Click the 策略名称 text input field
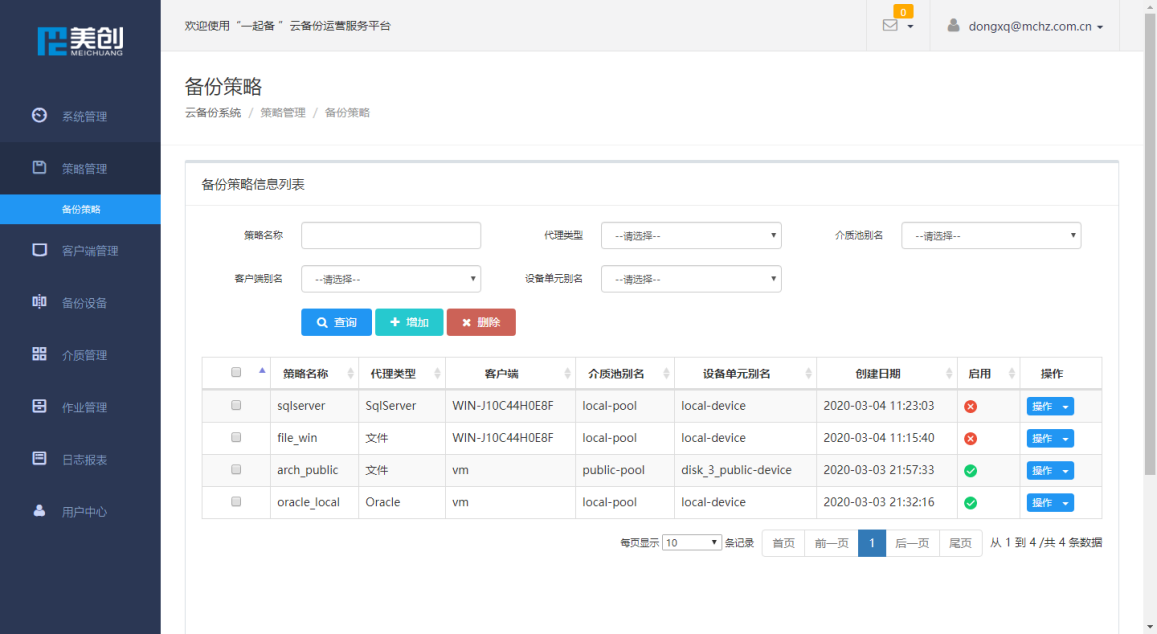The width and height of the screenshot is (1157, 634). tap(391, 235)
